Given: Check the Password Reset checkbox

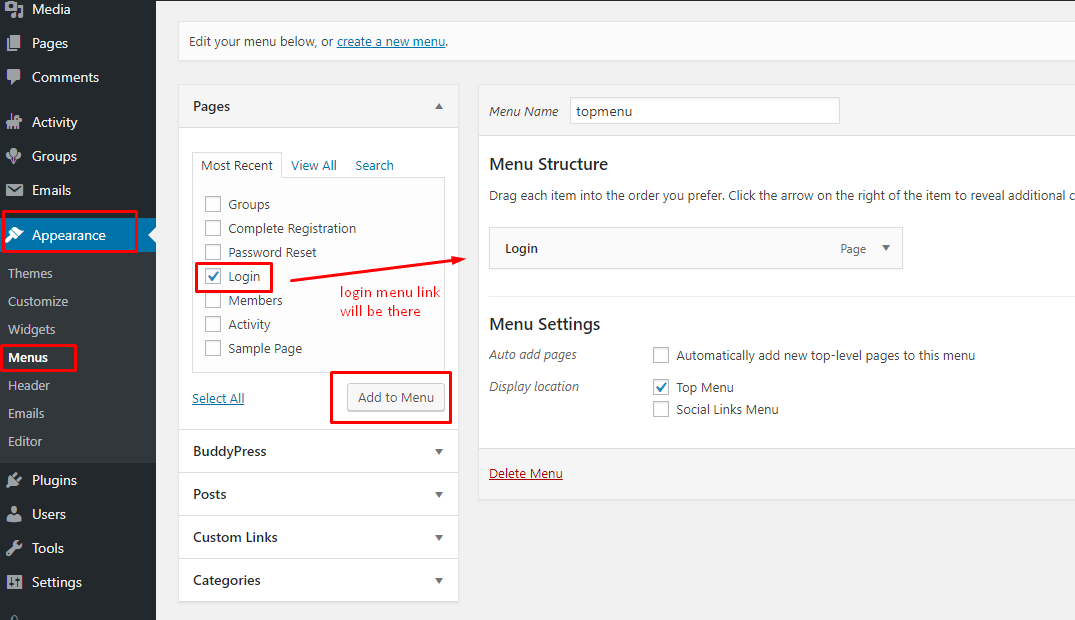Looking at the screenshot, I should pyautogui.click(x=213, y=252).
